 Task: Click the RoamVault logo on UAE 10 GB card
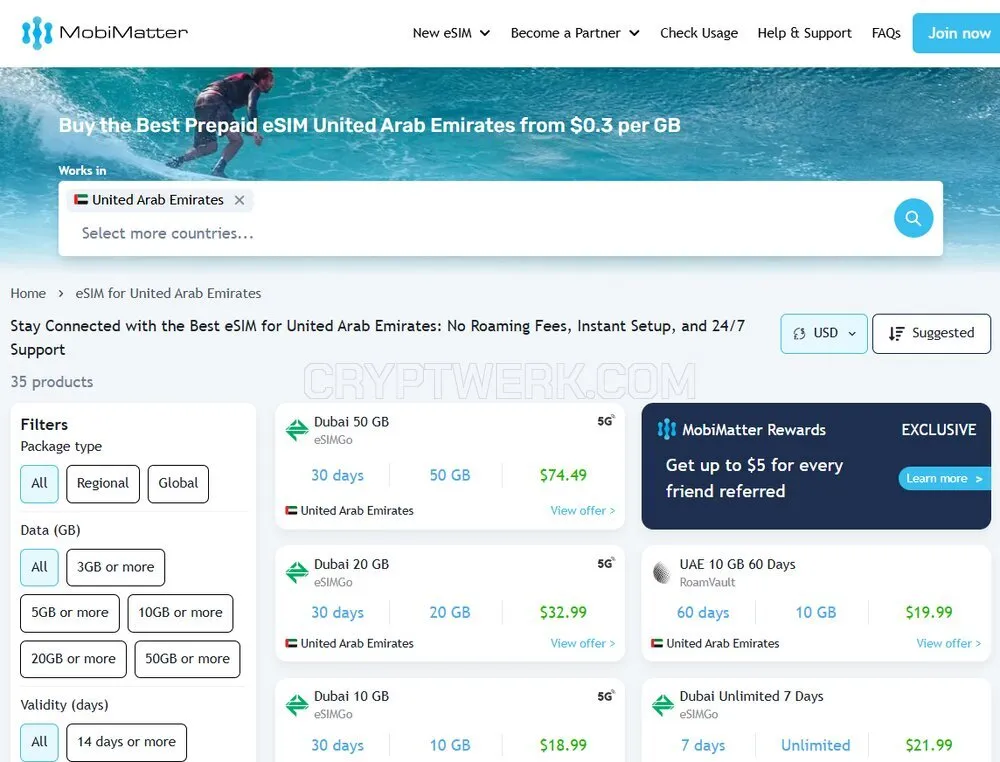(663, 572)
